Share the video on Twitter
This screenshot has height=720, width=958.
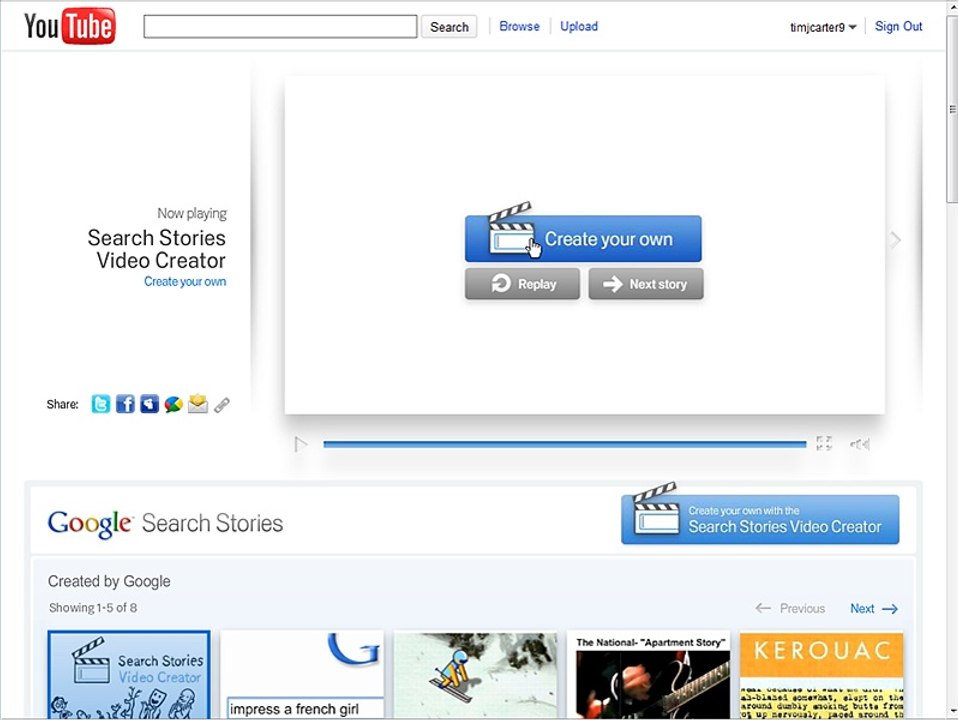(x=101, y=404)
